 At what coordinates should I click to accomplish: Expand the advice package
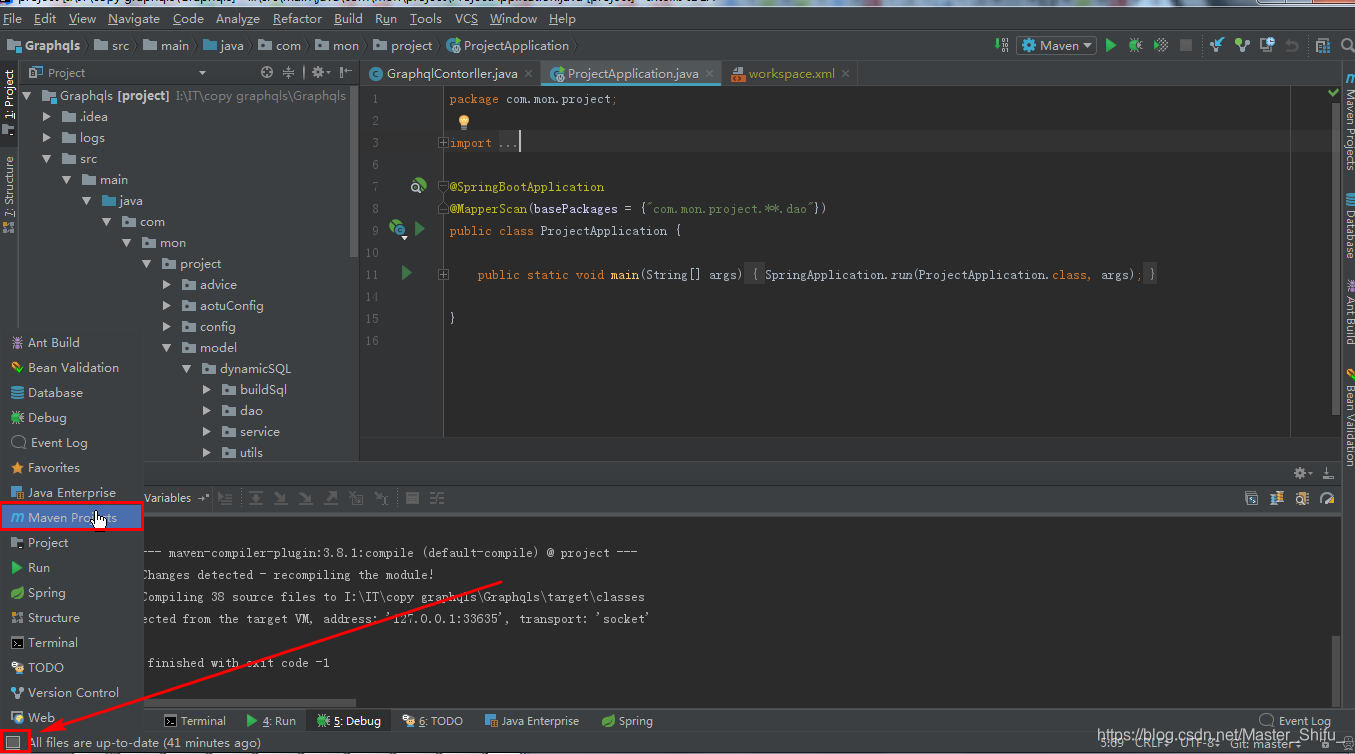tap(167, 285)
